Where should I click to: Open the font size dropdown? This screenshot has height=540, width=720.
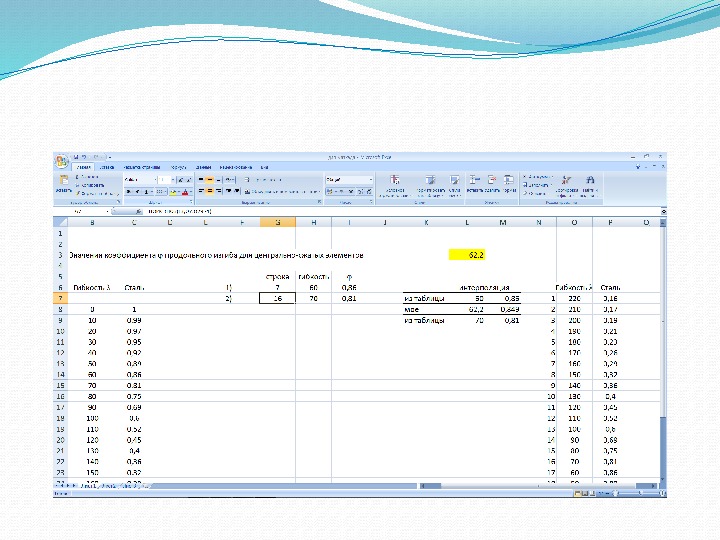[173, 180]
